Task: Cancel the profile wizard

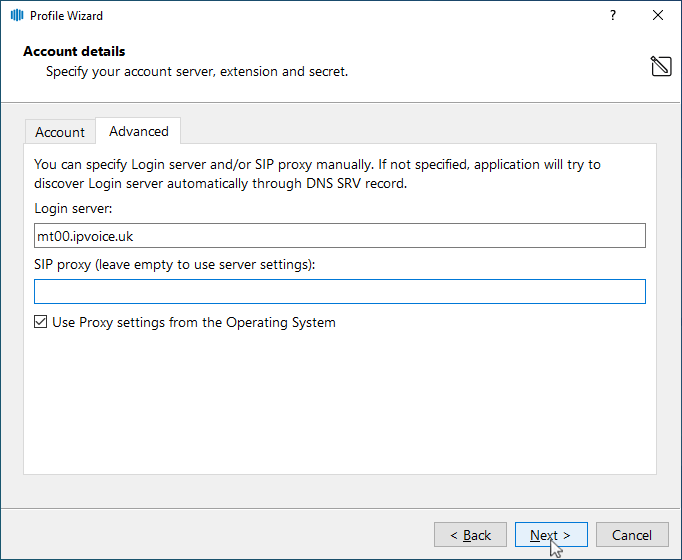Action: [x=632, y=535]
